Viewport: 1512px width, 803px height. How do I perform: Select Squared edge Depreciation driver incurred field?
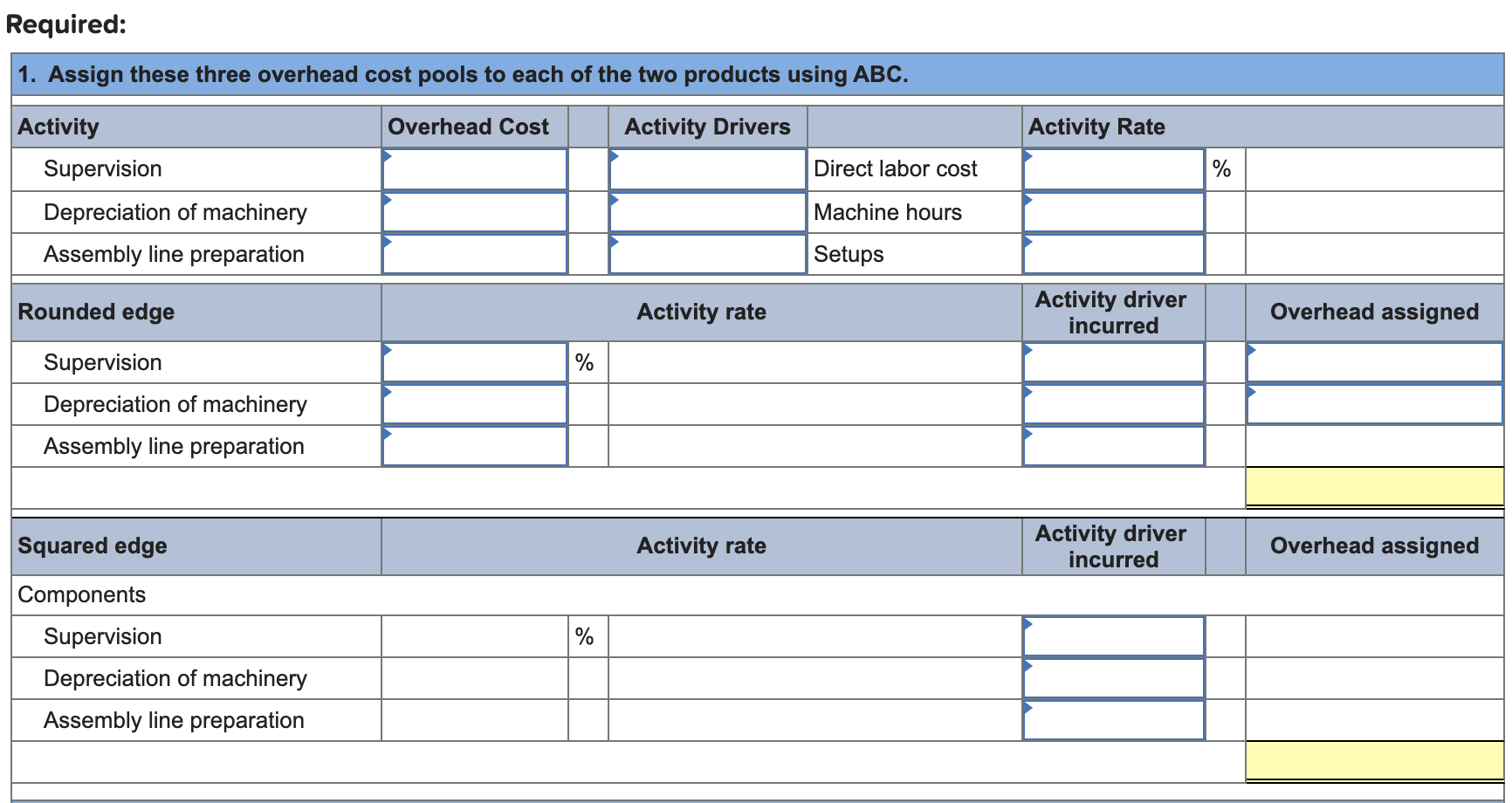(1114, 678)
